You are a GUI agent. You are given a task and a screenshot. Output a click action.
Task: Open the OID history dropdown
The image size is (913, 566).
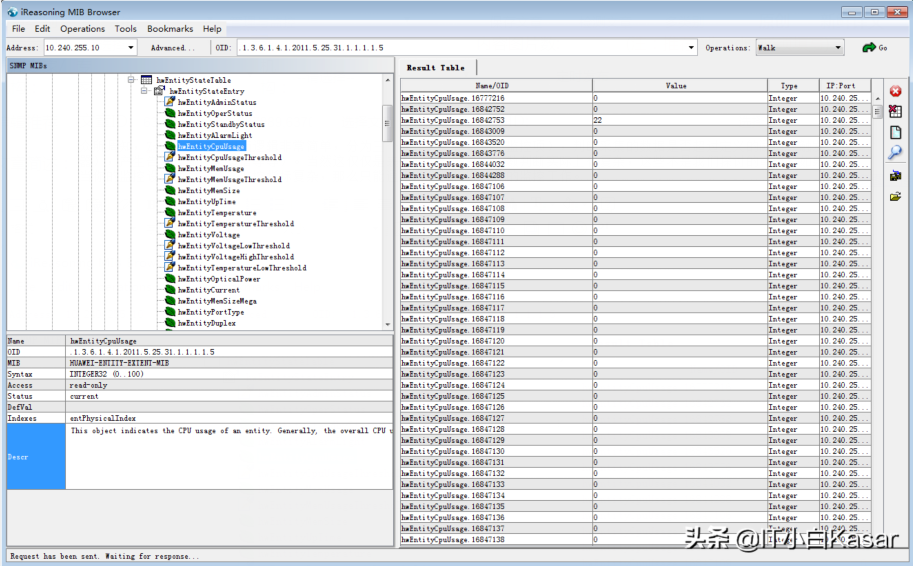coord(691,48)
